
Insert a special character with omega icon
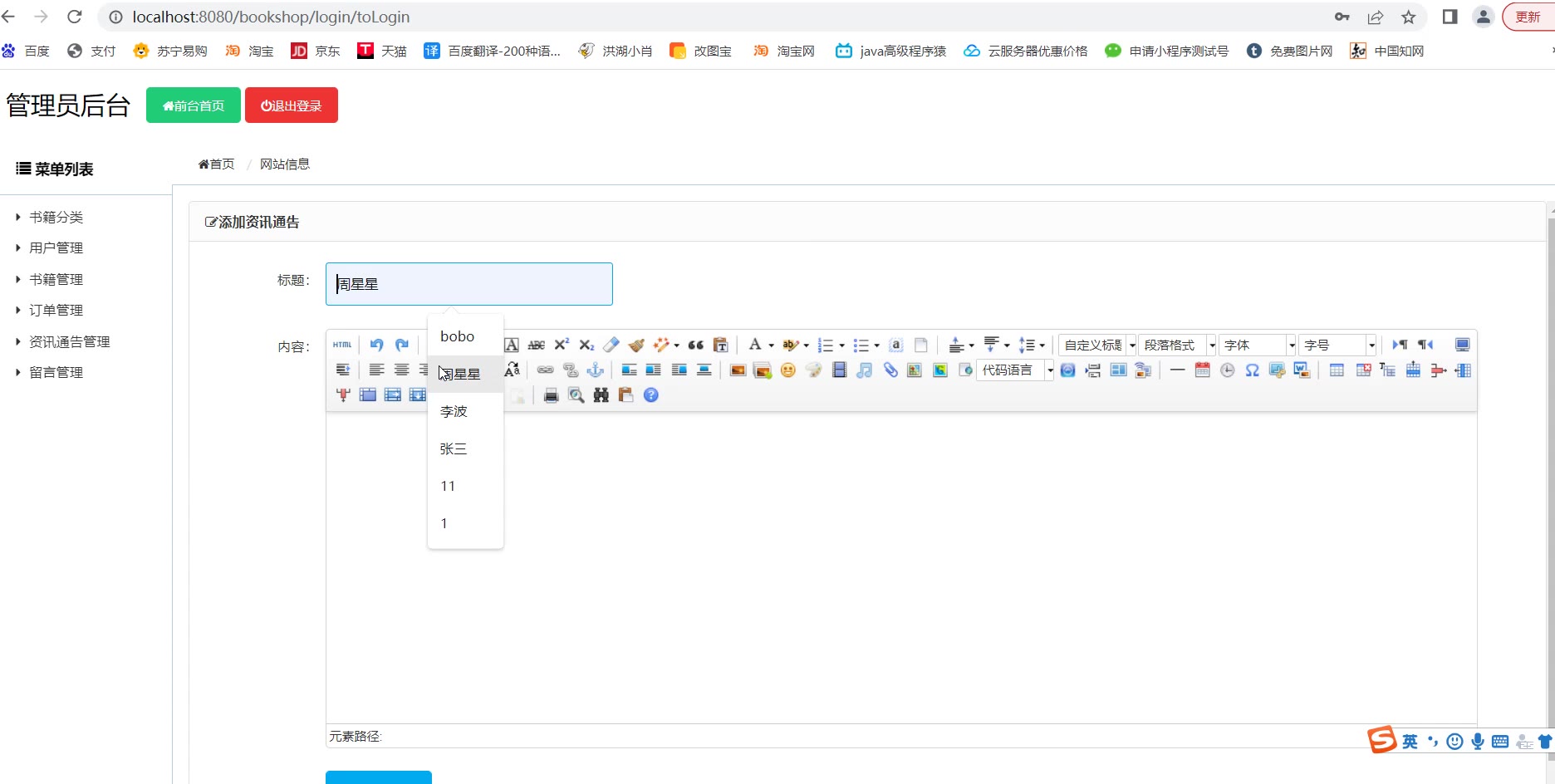(1252, 370)
